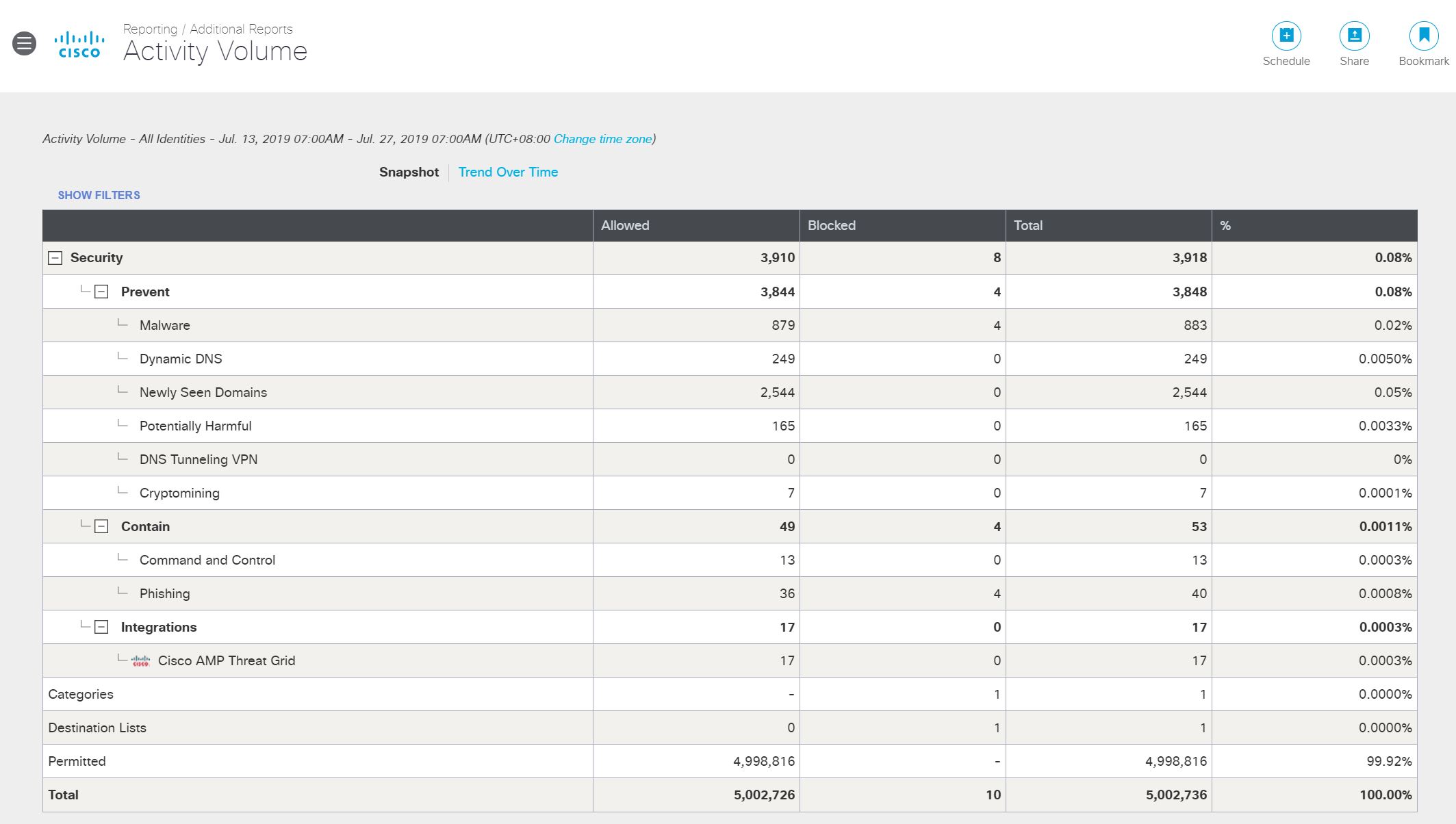Viewport: 1456px width, 824px height.
Task: Collapse the Integrations subsection
Action: pos(101,627)
